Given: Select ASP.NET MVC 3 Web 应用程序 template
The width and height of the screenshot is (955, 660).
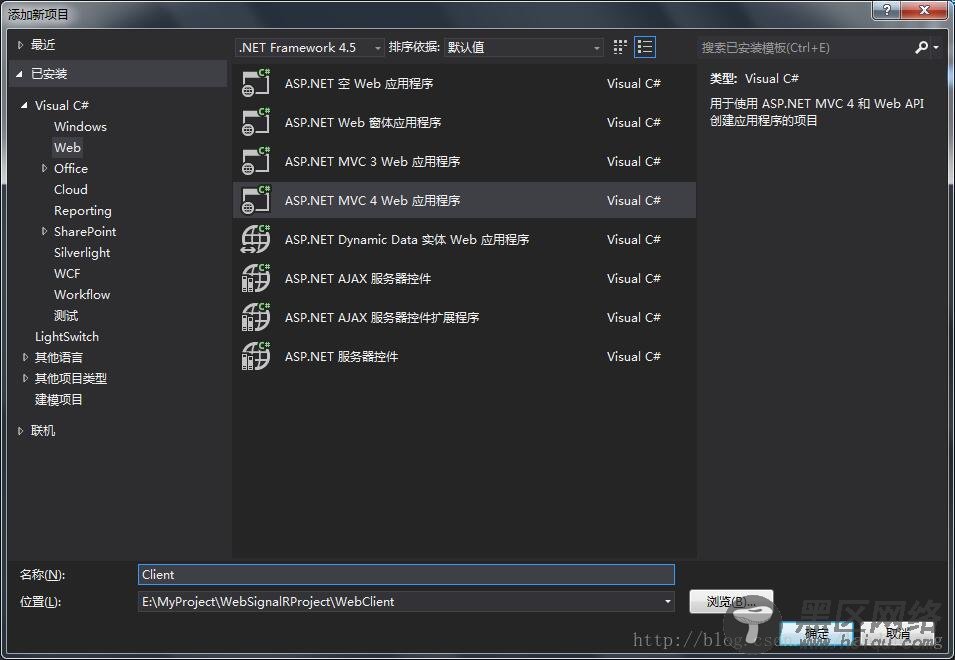Looking at the screenshot, I should point(464,161).
